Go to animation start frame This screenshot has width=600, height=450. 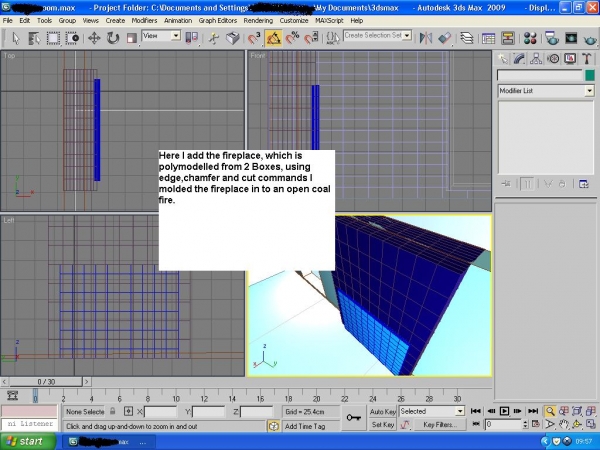(476, 411)
